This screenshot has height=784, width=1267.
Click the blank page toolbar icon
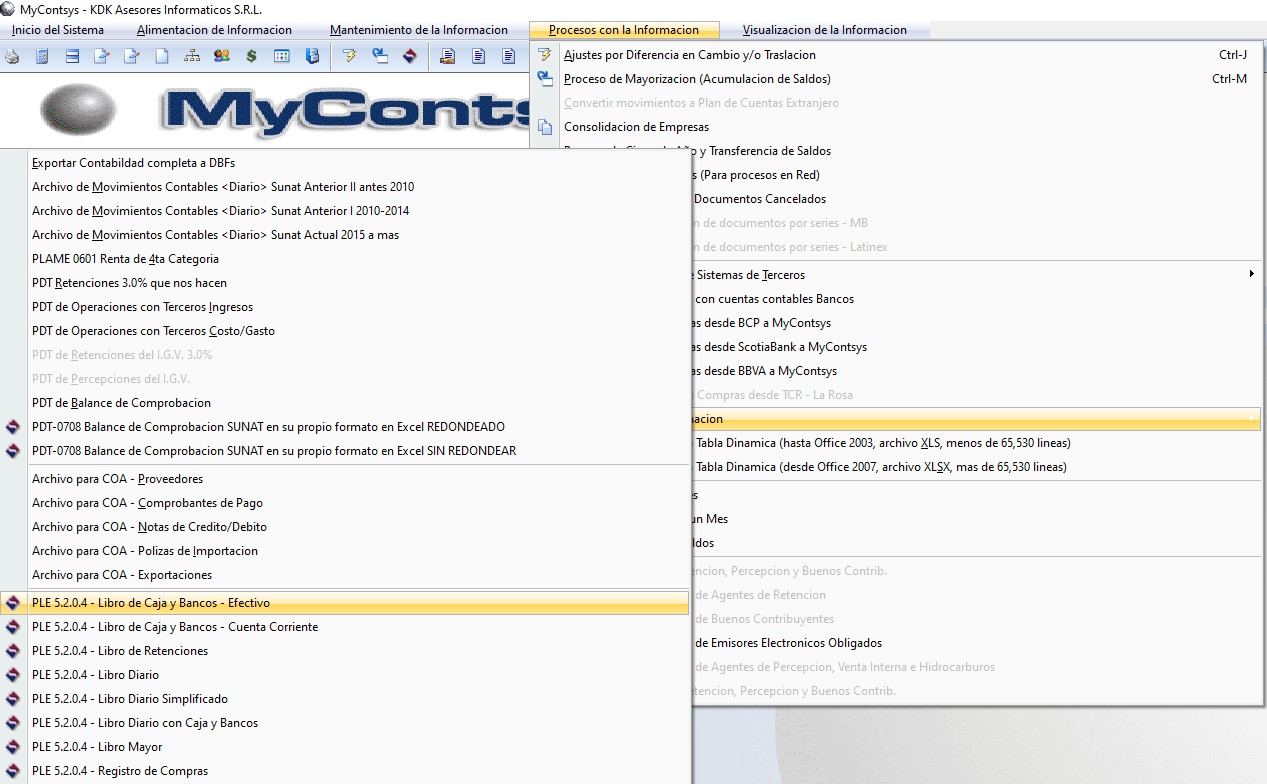click(x=161, y=56)
